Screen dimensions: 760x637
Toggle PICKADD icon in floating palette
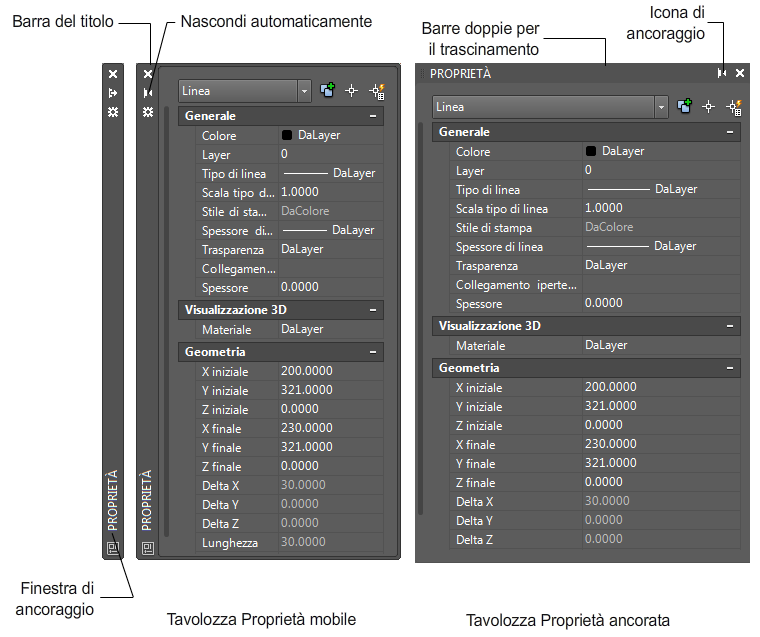328,90
